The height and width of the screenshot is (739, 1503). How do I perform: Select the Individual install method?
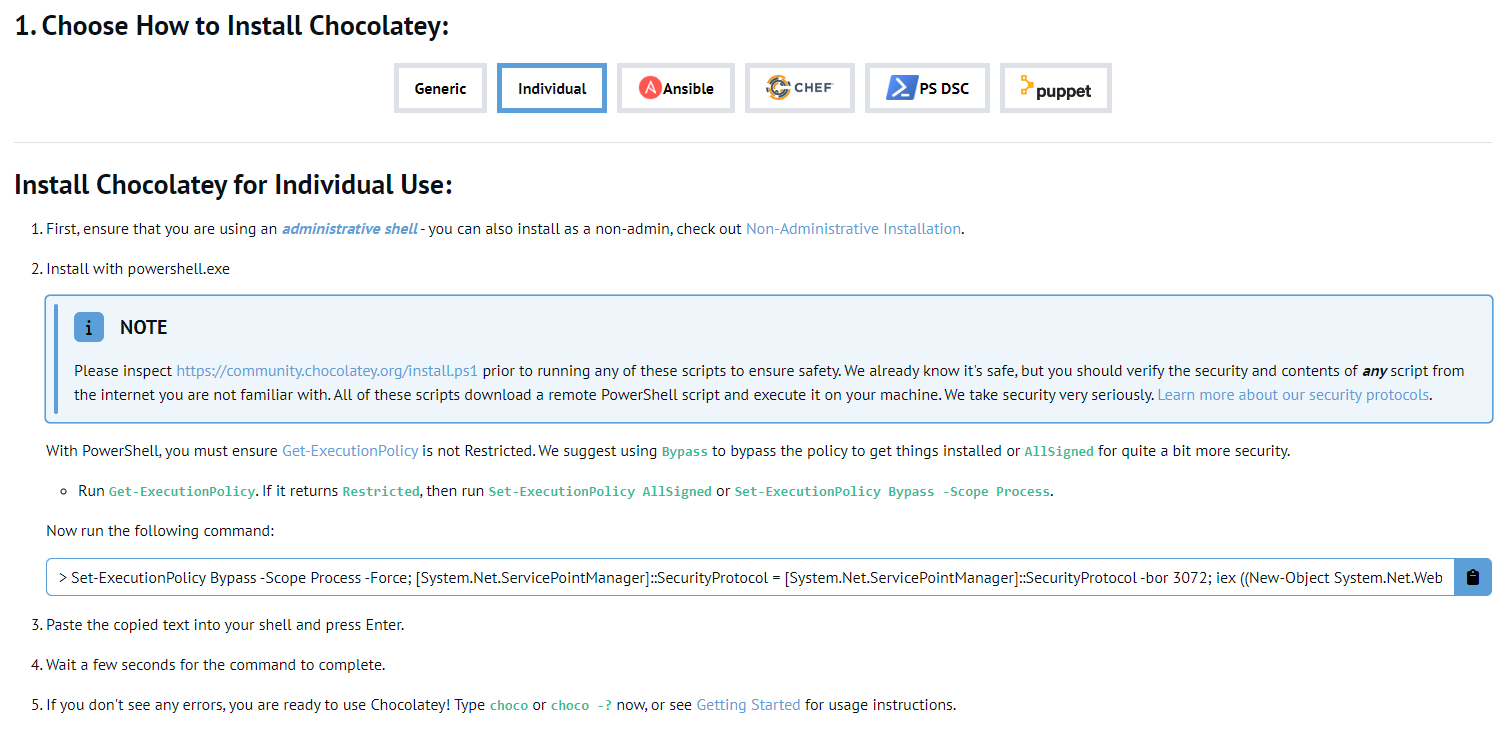pyautogui.click(x=552, y=88)
